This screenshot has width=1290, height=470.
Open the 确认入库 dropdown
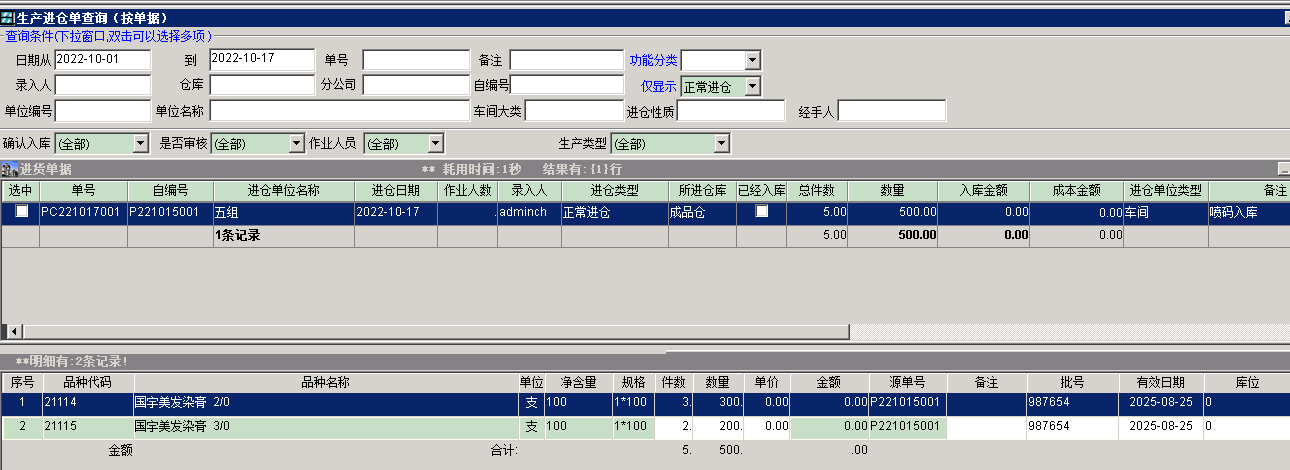point(141,144)
